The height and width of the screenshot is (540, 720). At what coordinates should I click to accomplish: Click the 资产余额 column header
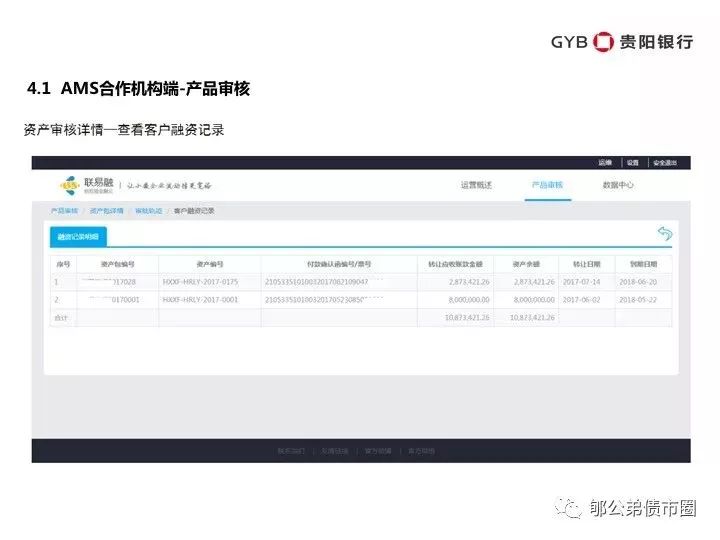coord(526,264)
